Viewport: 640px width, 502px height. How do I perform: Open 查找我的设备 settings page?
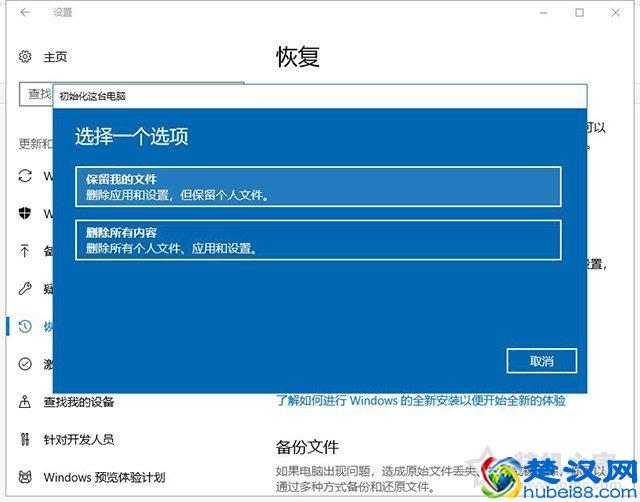pyautogui.click(x=79, y=402)
